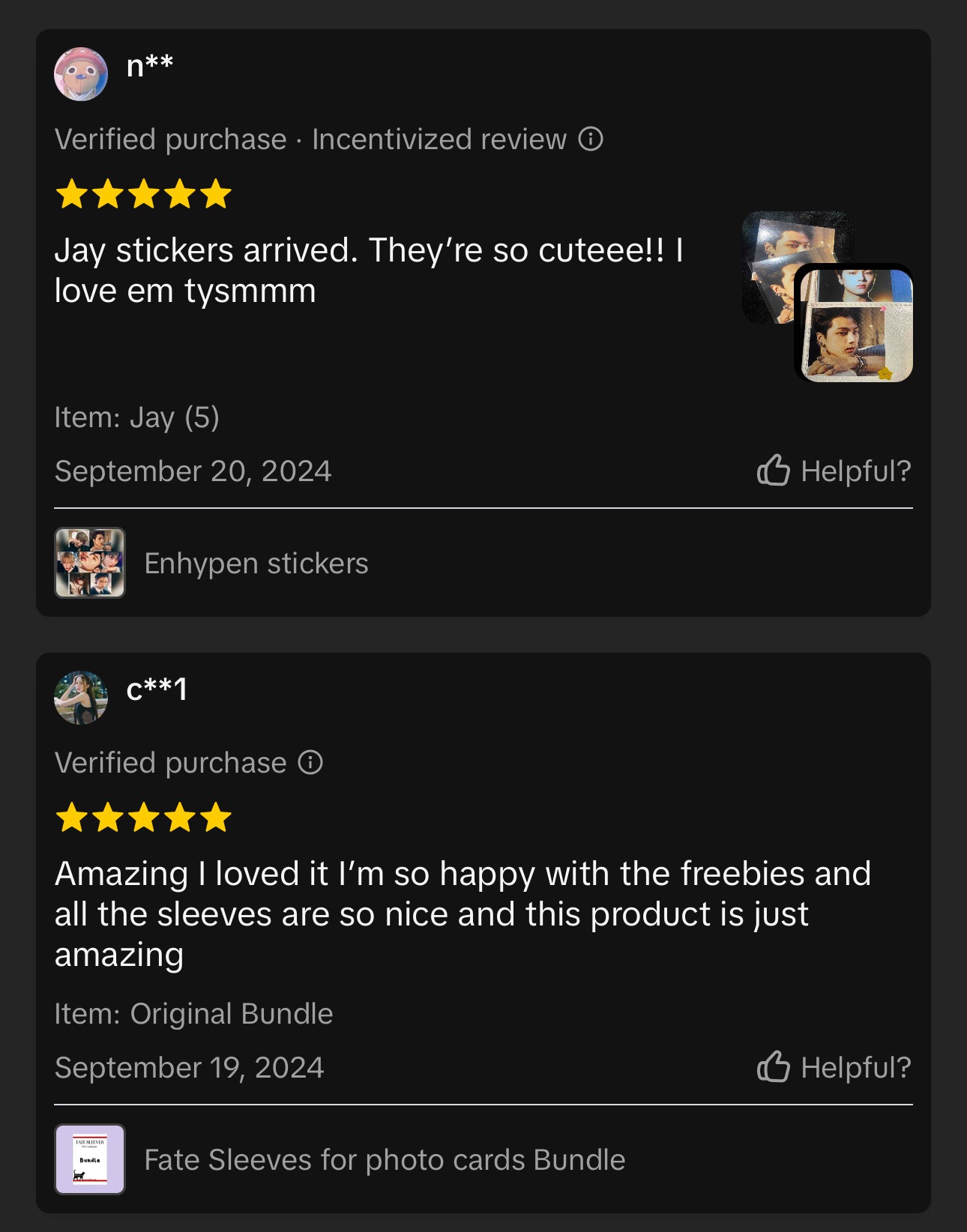Tap the 'Jay stickers arrived' review text

coord(369,271)
